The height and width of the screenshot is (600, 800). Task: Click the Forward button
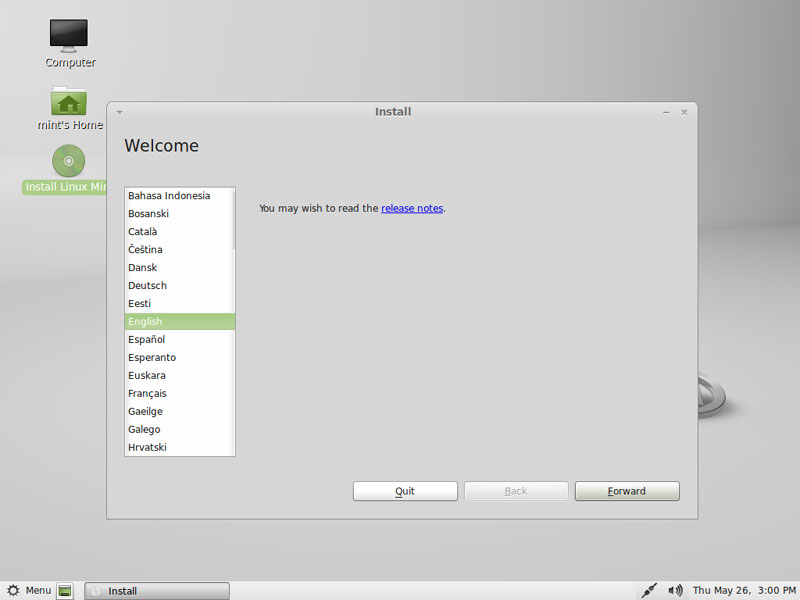[627, 491]
